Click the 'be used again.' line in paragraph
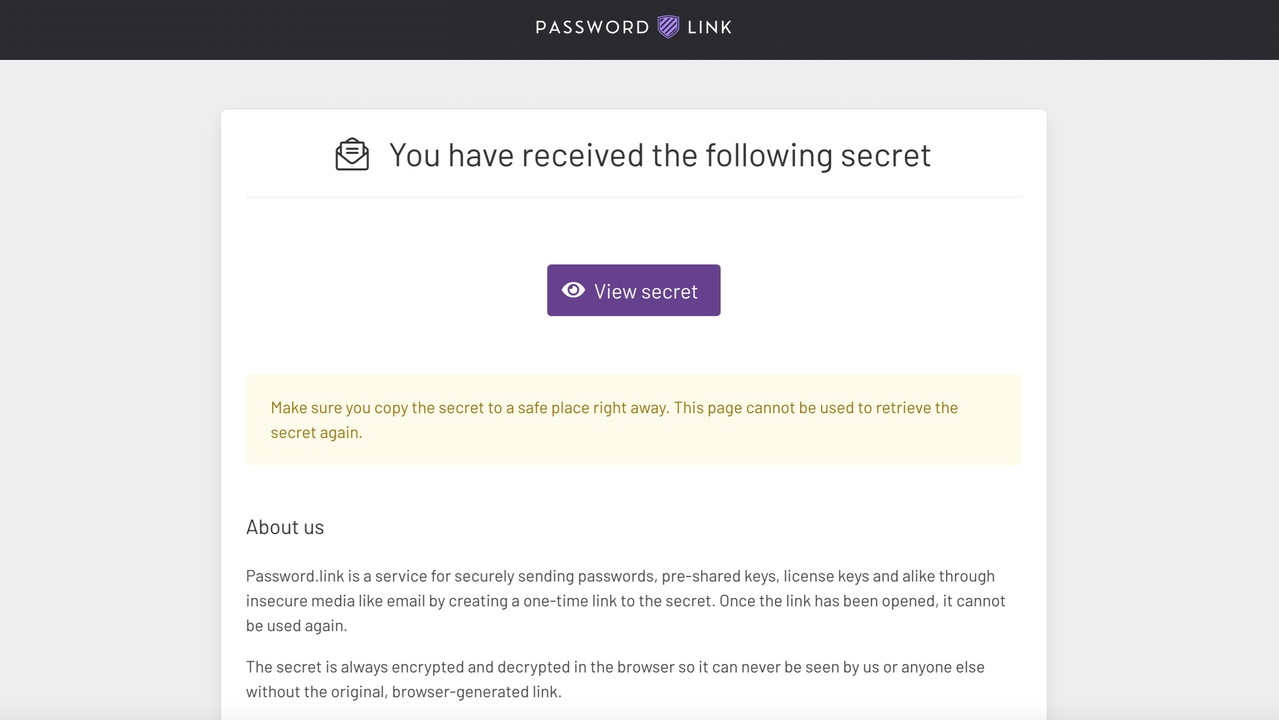The width and height of the screenshot is (1279, 720). pos(296,626)
